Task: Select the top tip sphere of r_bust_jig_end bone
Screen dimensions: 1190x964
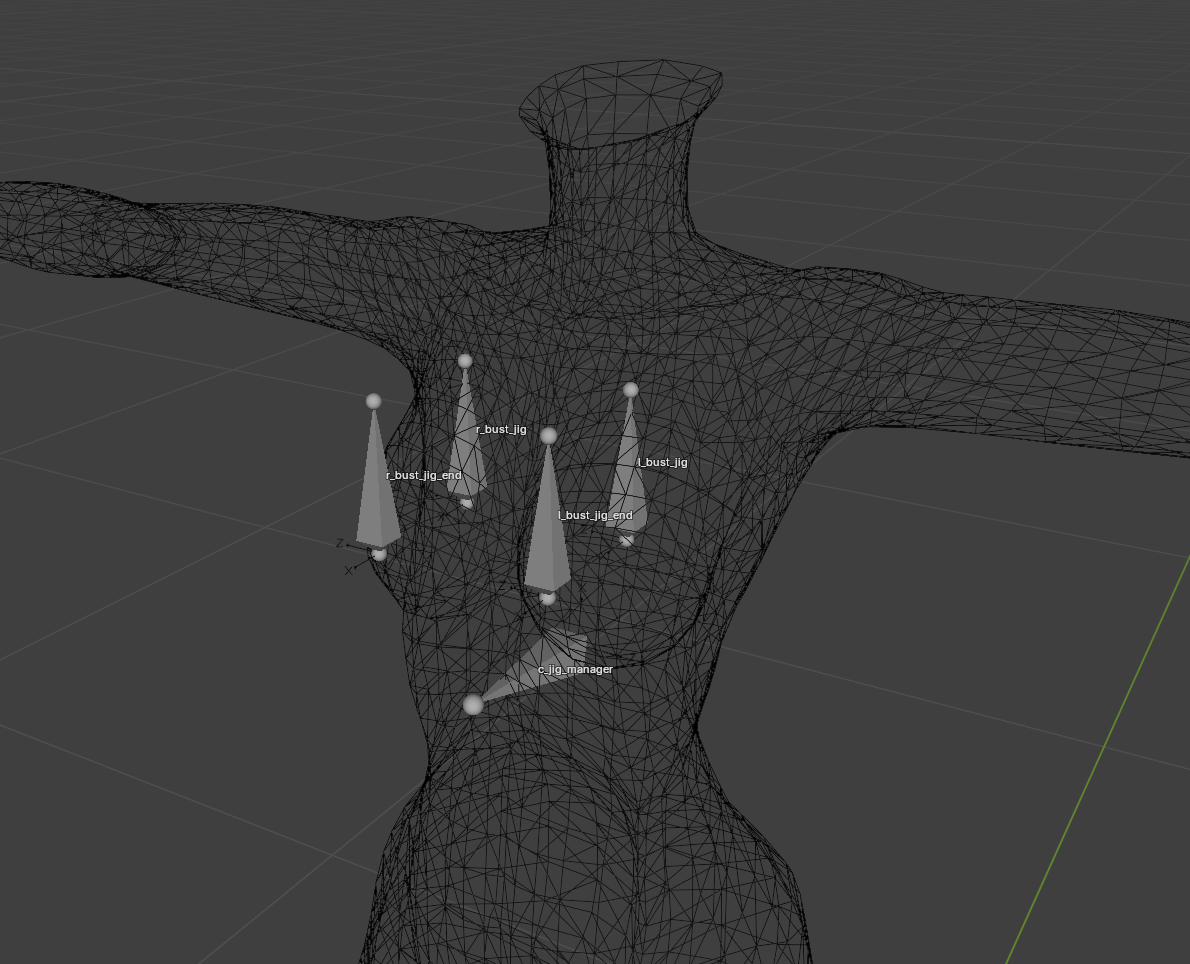Action: coord(373,401)
